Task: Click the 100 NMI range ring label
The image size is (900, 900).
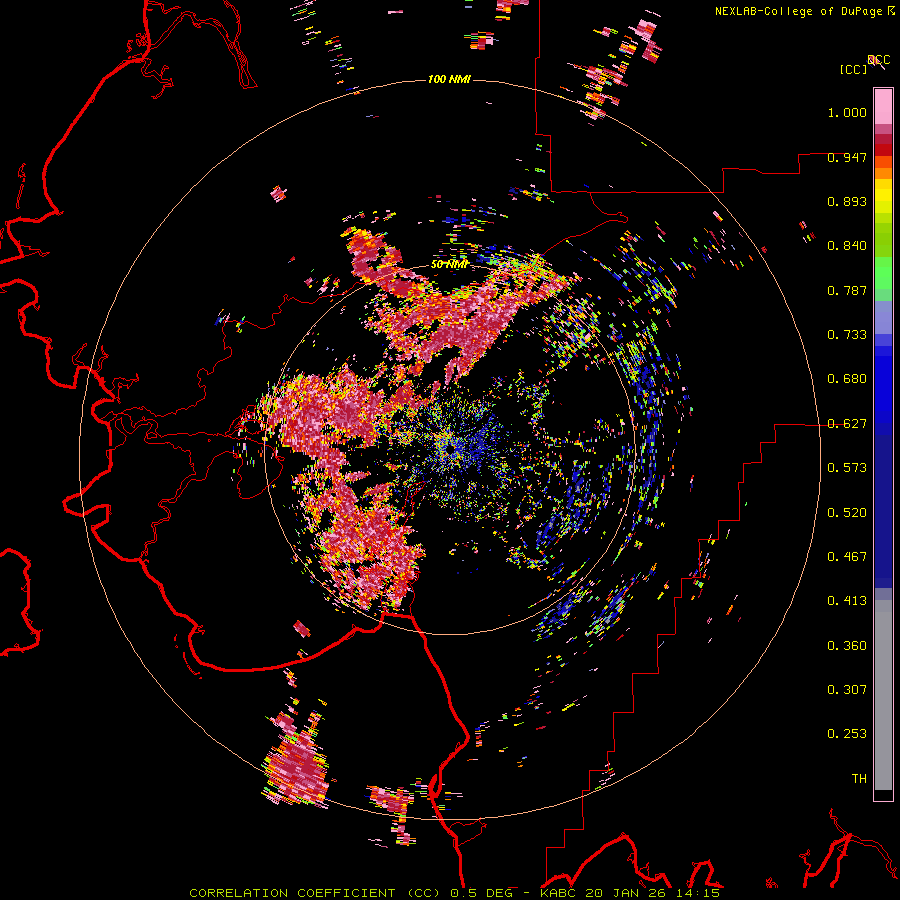Action: pos(449,79)
